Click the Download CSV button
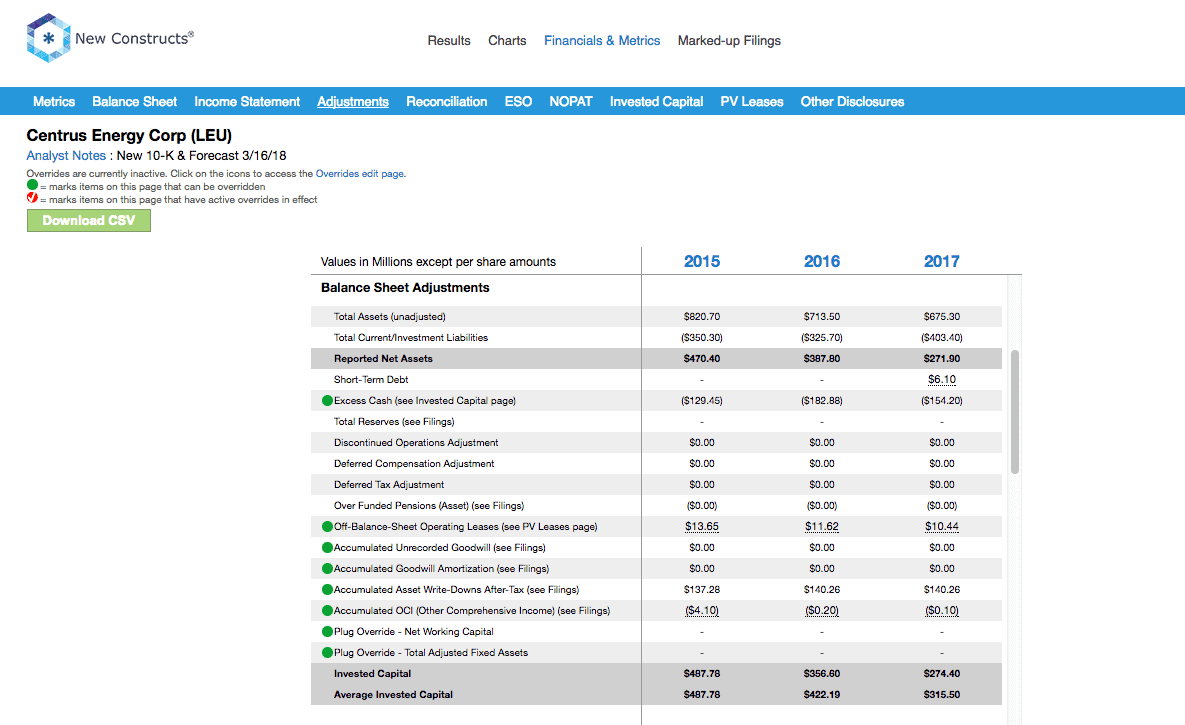Image resolution: width=1185 pixels, height=725 pixels. (x=89, y=221)
